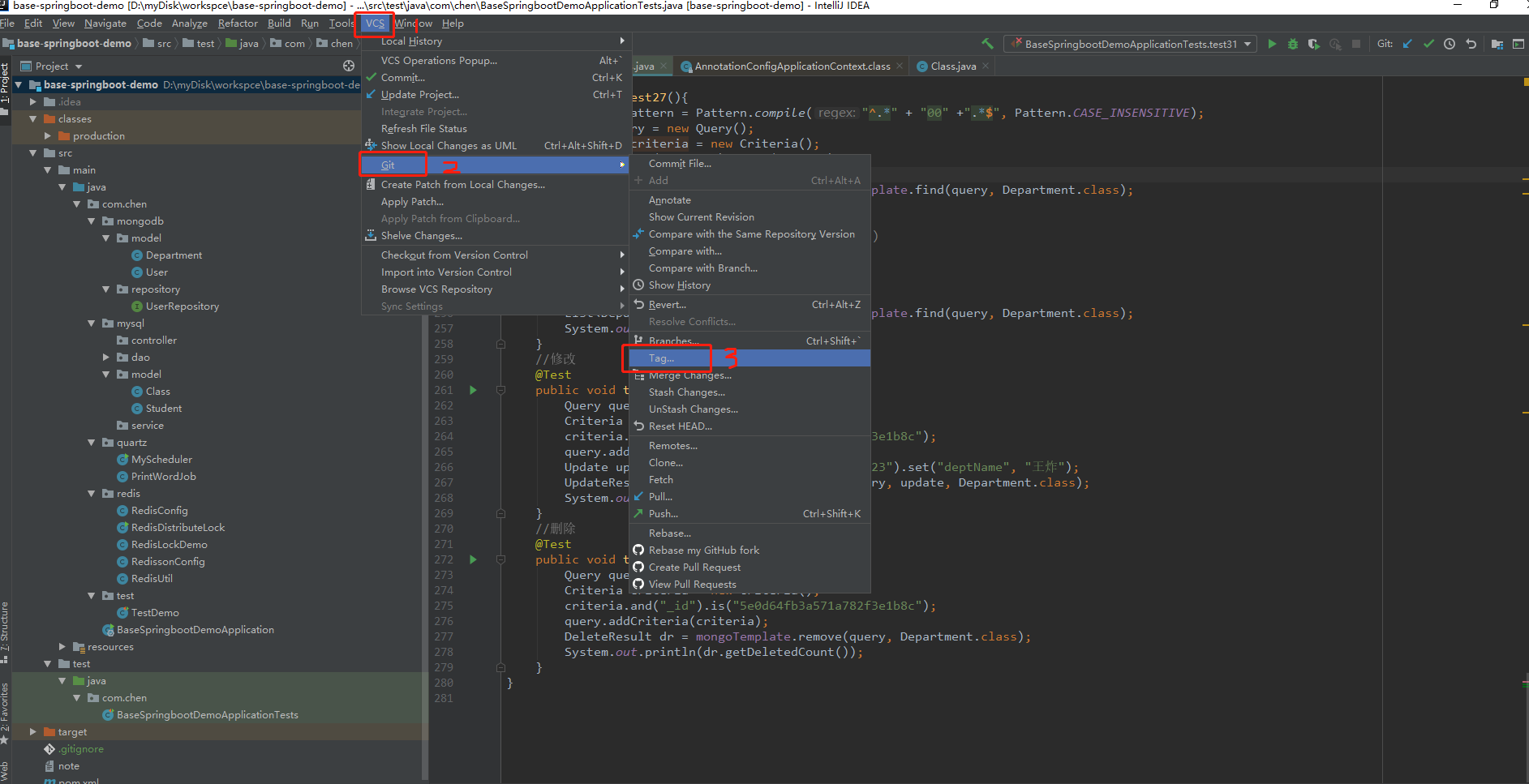Choose Reset HEAD... menu entry

click(x=749, y=426)
